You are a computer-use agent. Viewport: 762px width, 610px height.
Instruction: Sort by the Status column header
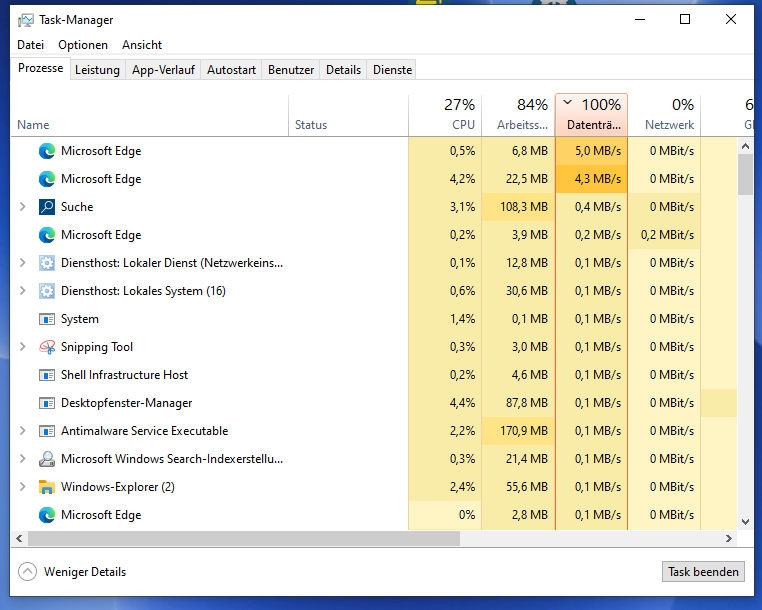click(348, 115)
